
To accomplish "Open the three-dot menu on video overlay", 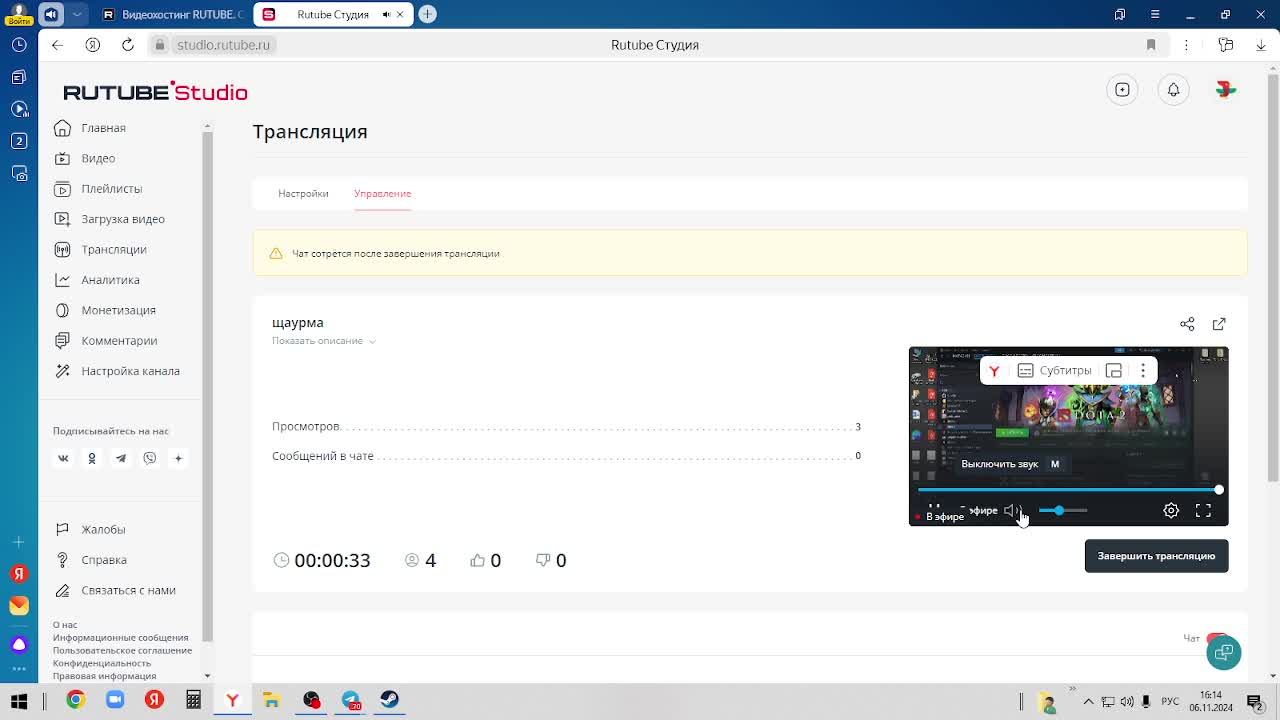I will point(1143,370).
